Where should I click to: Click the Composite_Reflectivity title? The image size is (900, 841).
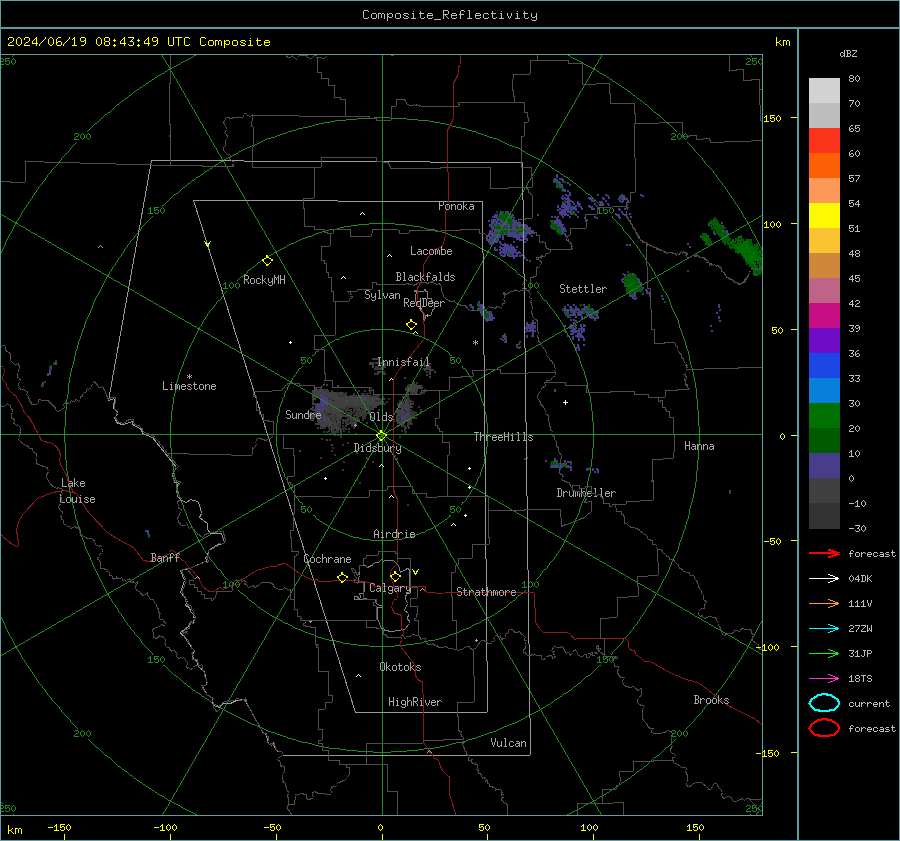tap(450, 15)
